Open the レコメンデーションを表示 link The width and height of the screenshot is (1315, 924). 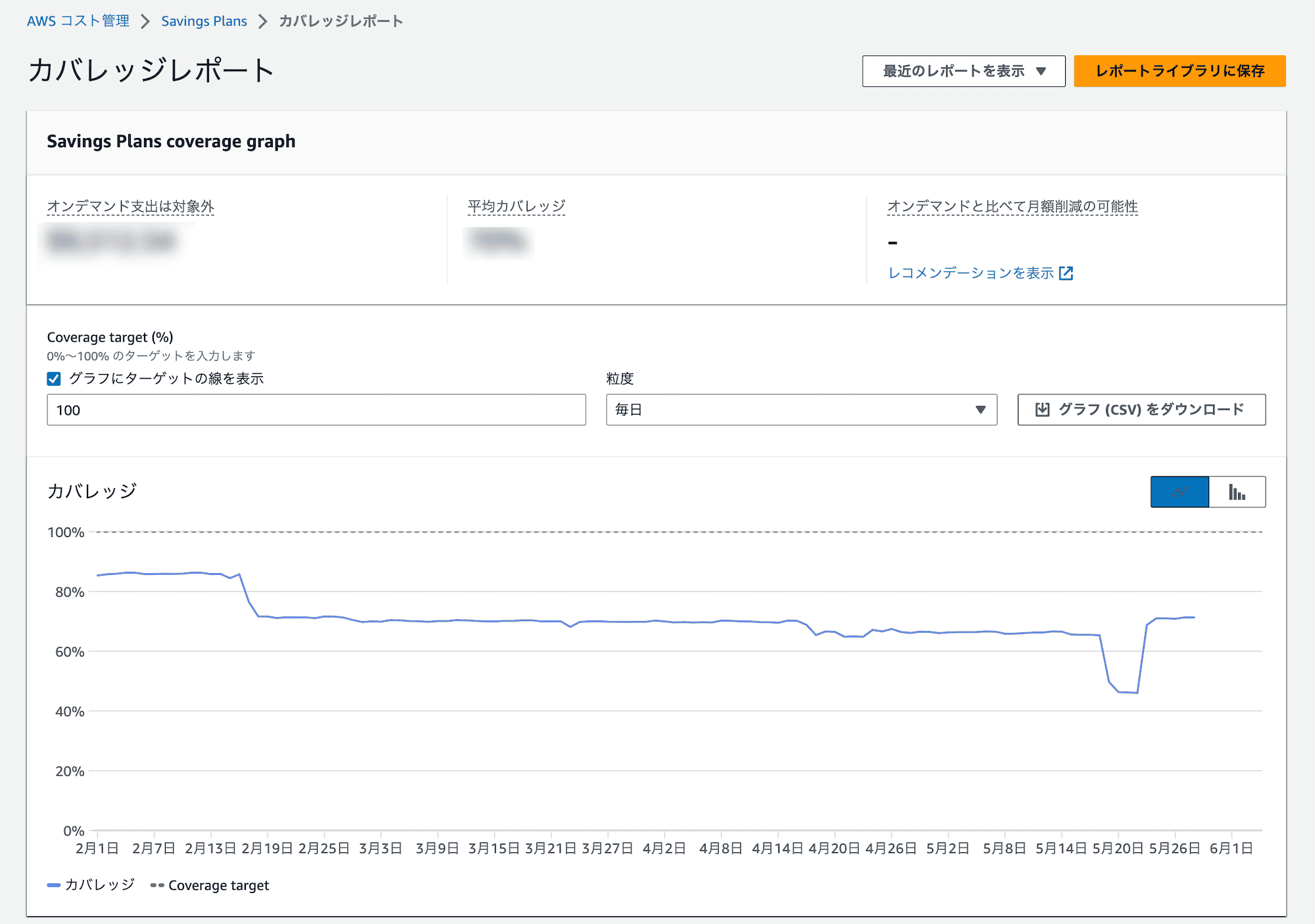coord(970,273)
